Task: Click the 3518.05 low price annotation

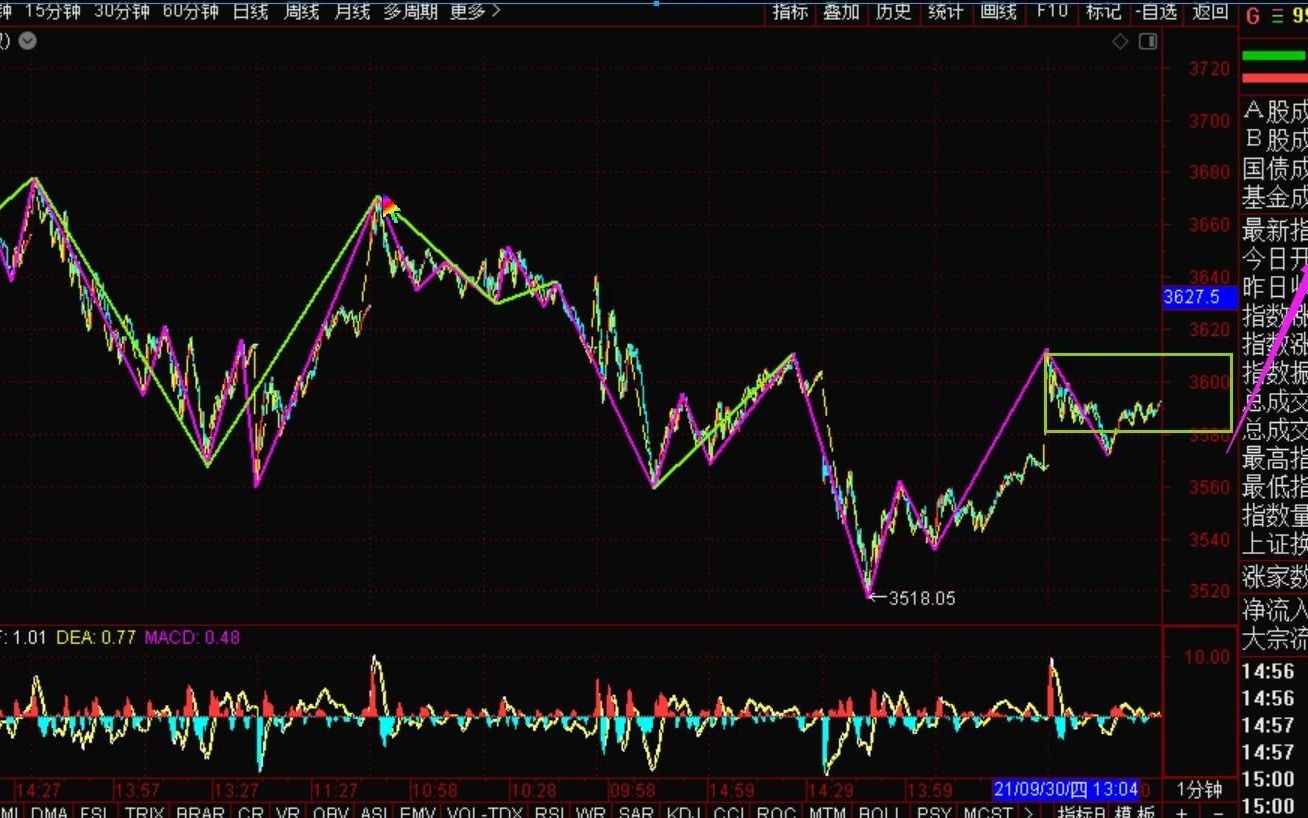Action: (921, 598)
